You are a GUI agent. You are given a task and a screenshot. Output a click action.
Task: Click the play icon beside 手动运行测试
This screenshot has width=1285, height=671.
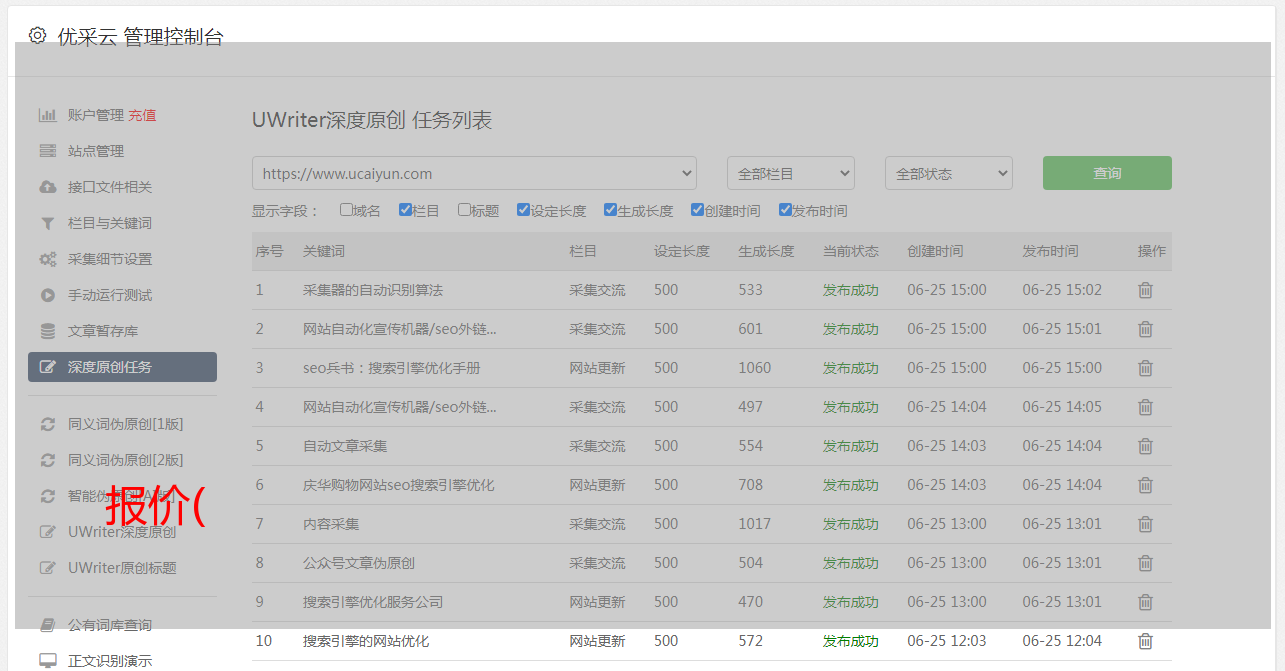[x=47, y=295]
